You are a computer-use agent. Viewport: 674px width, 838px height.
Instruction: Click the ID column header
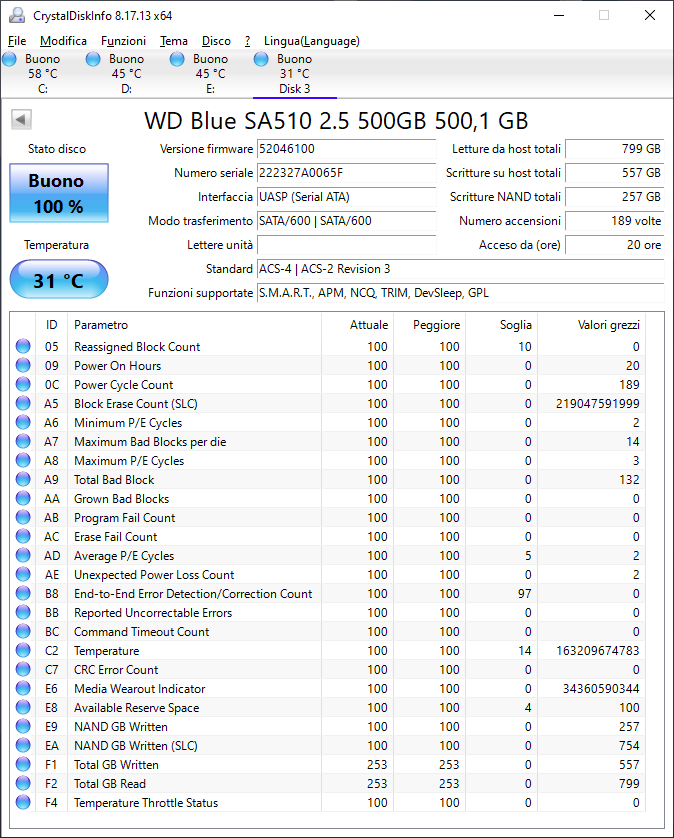(51, 325)
